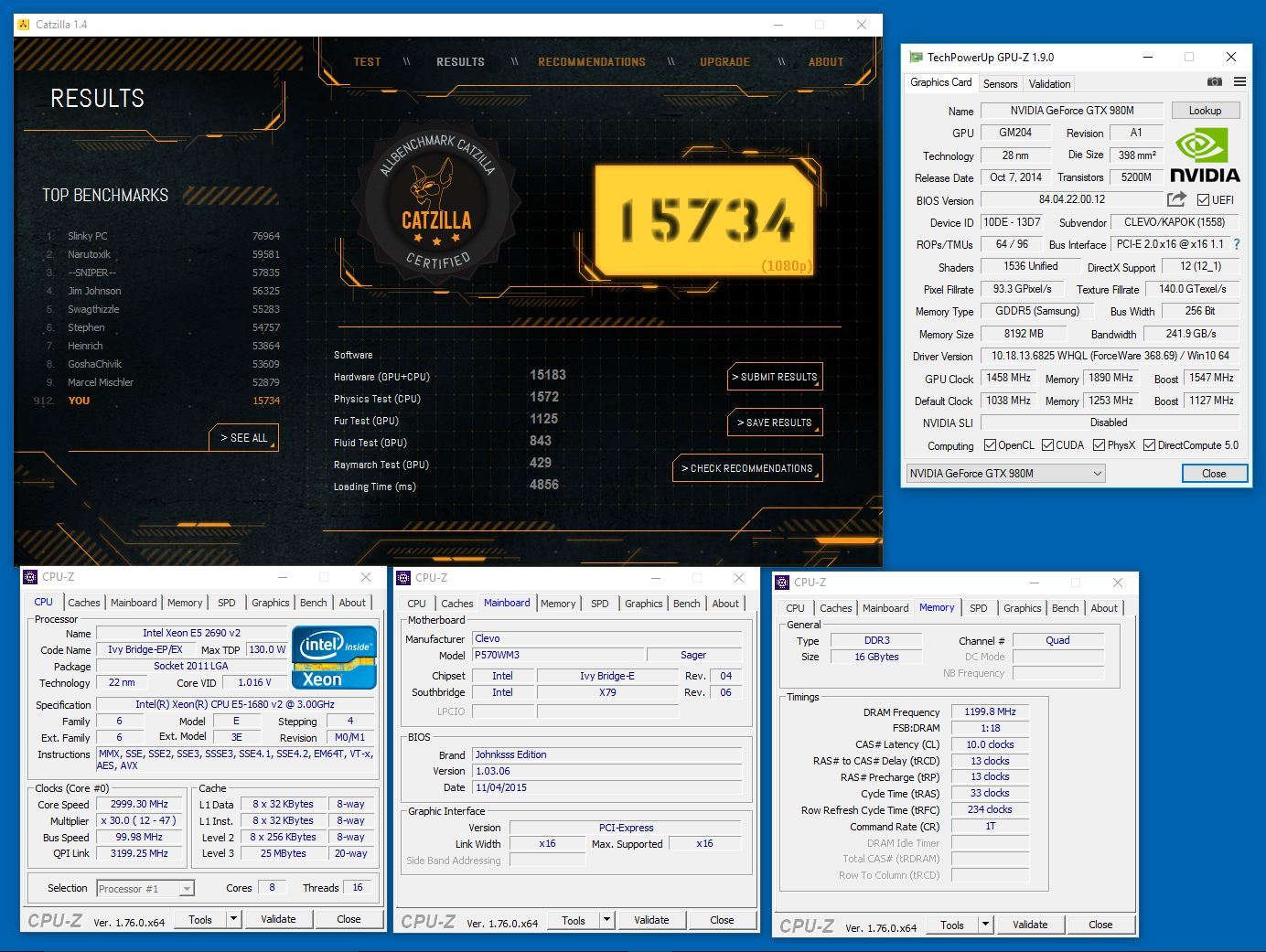Click the CPU-Z icon in Memory window title
Screen dimensions: 1266x952
pos(782,583)
